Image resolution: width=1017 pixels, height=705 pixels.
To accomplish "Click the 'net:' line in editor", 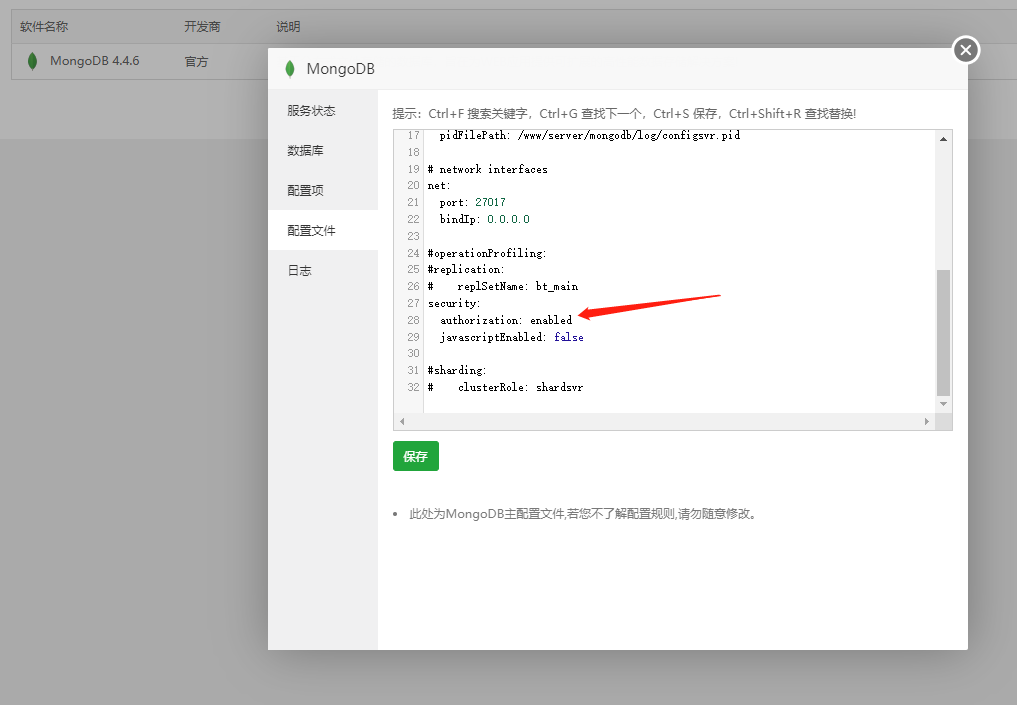I will click(x=439, y=185).
